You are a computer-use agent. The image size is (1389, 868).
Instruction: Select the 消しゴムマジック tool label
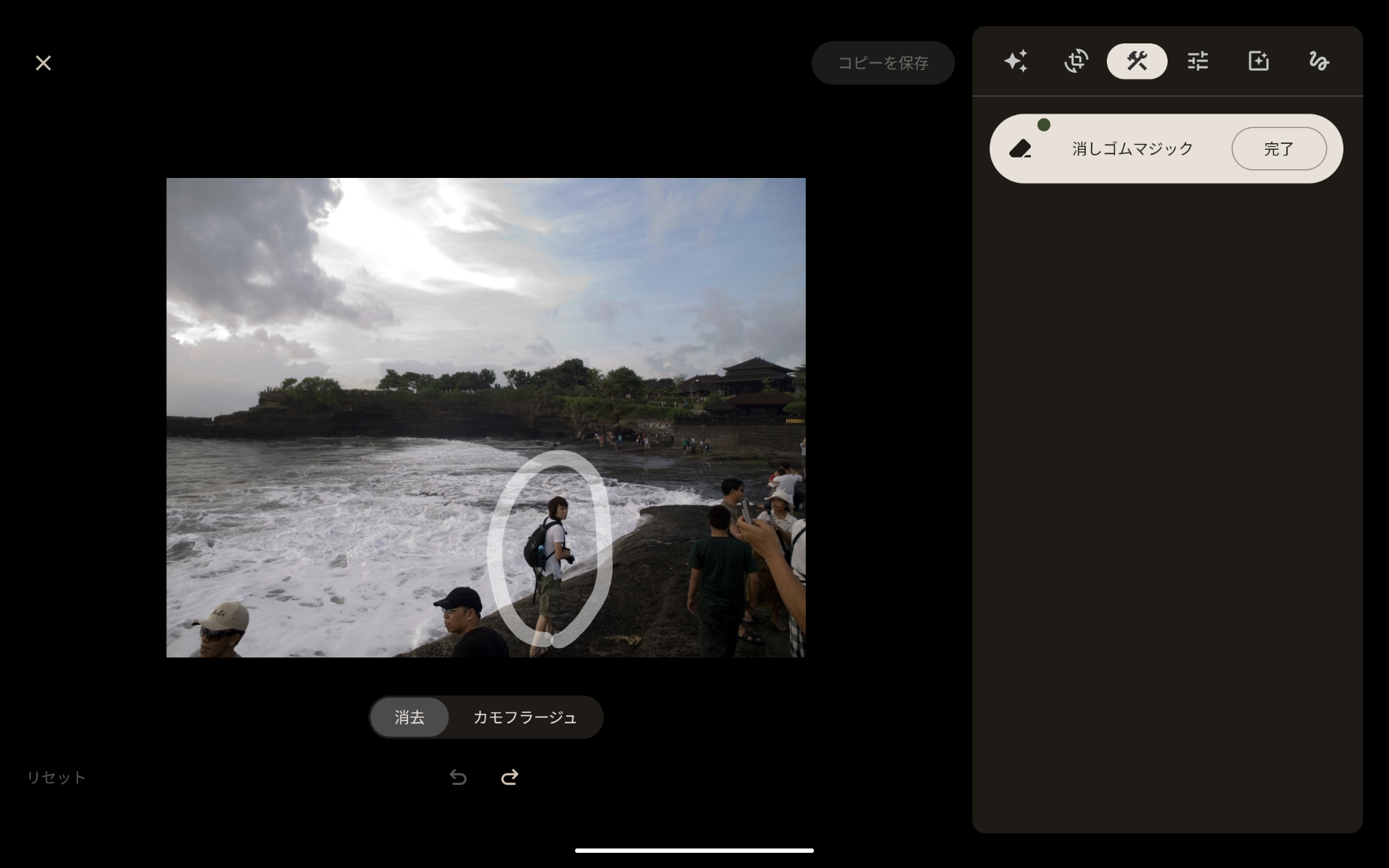[x=1132, y=149]
